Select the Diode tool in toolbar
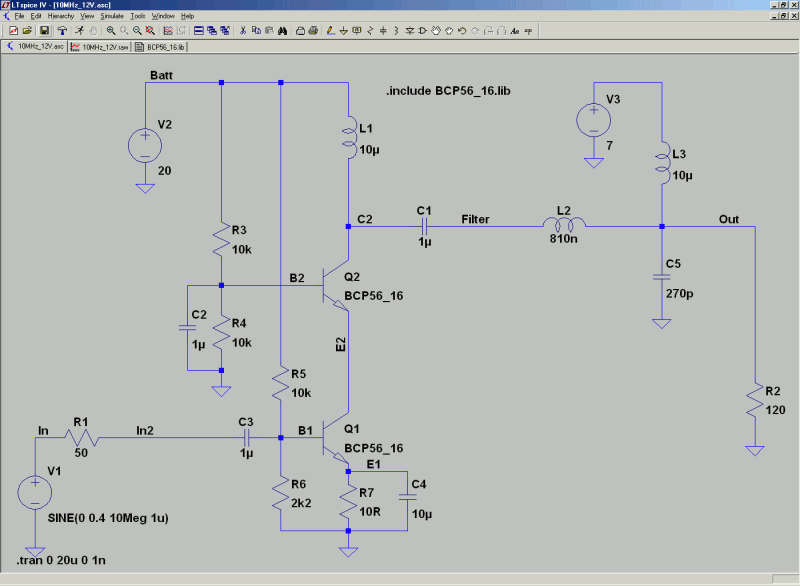 410,31
